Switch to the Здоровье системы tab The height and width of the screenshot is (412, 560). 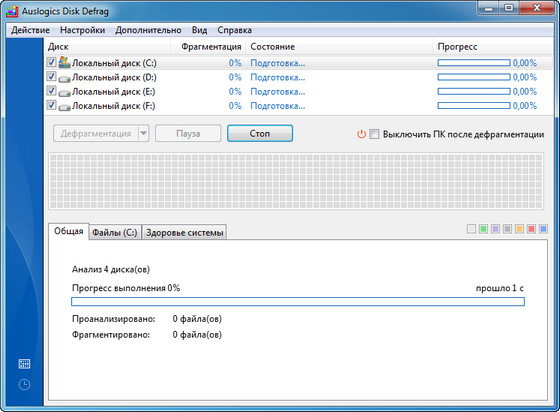(184, 232)
